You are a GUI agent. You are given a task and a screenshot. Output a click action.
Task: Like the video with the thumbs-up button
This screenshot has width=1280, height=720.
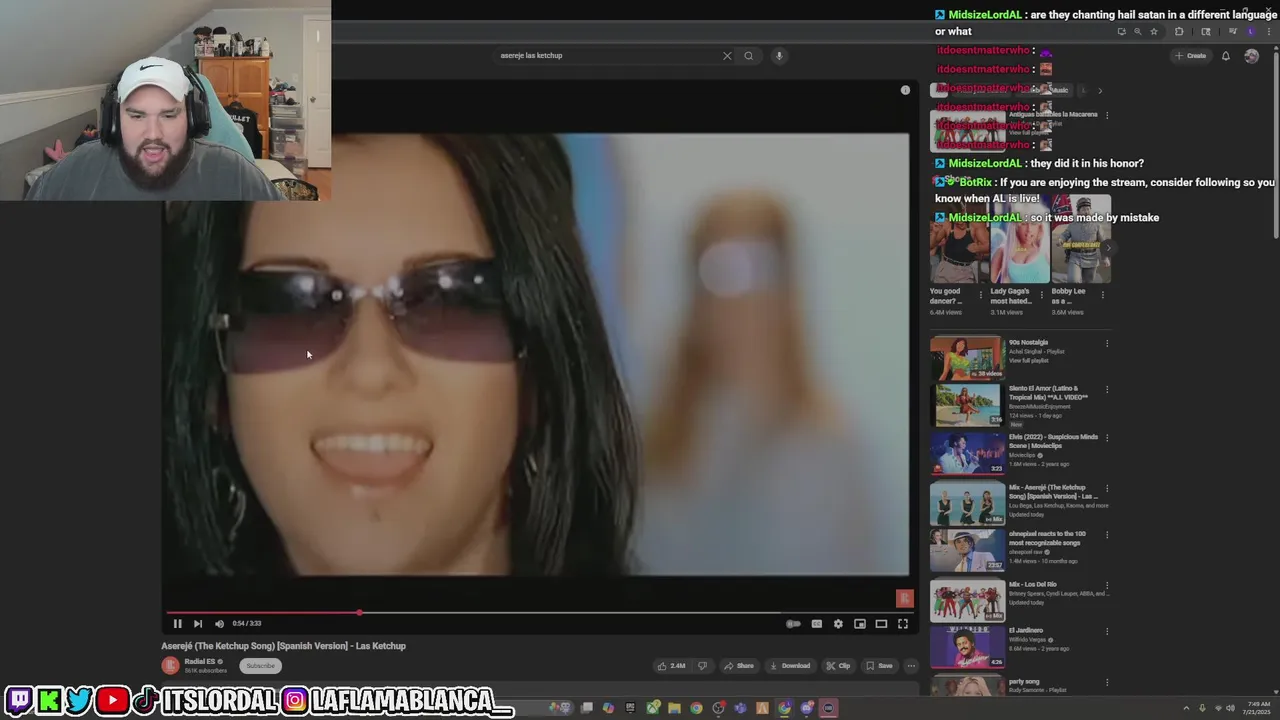tap(671, 666)
